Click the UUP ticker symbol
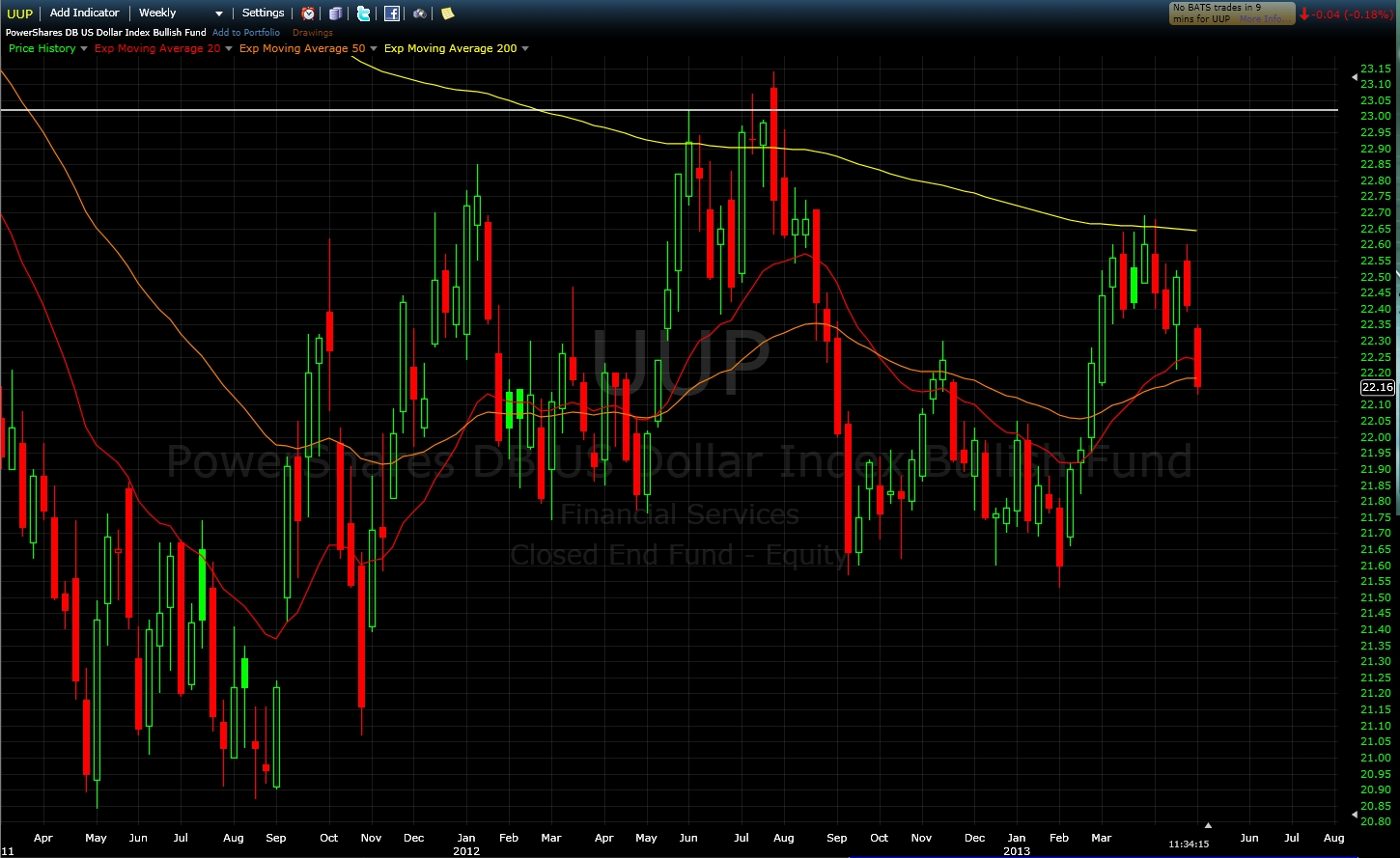The height and width of the screenshot is (858, 1400). (21, 14)
